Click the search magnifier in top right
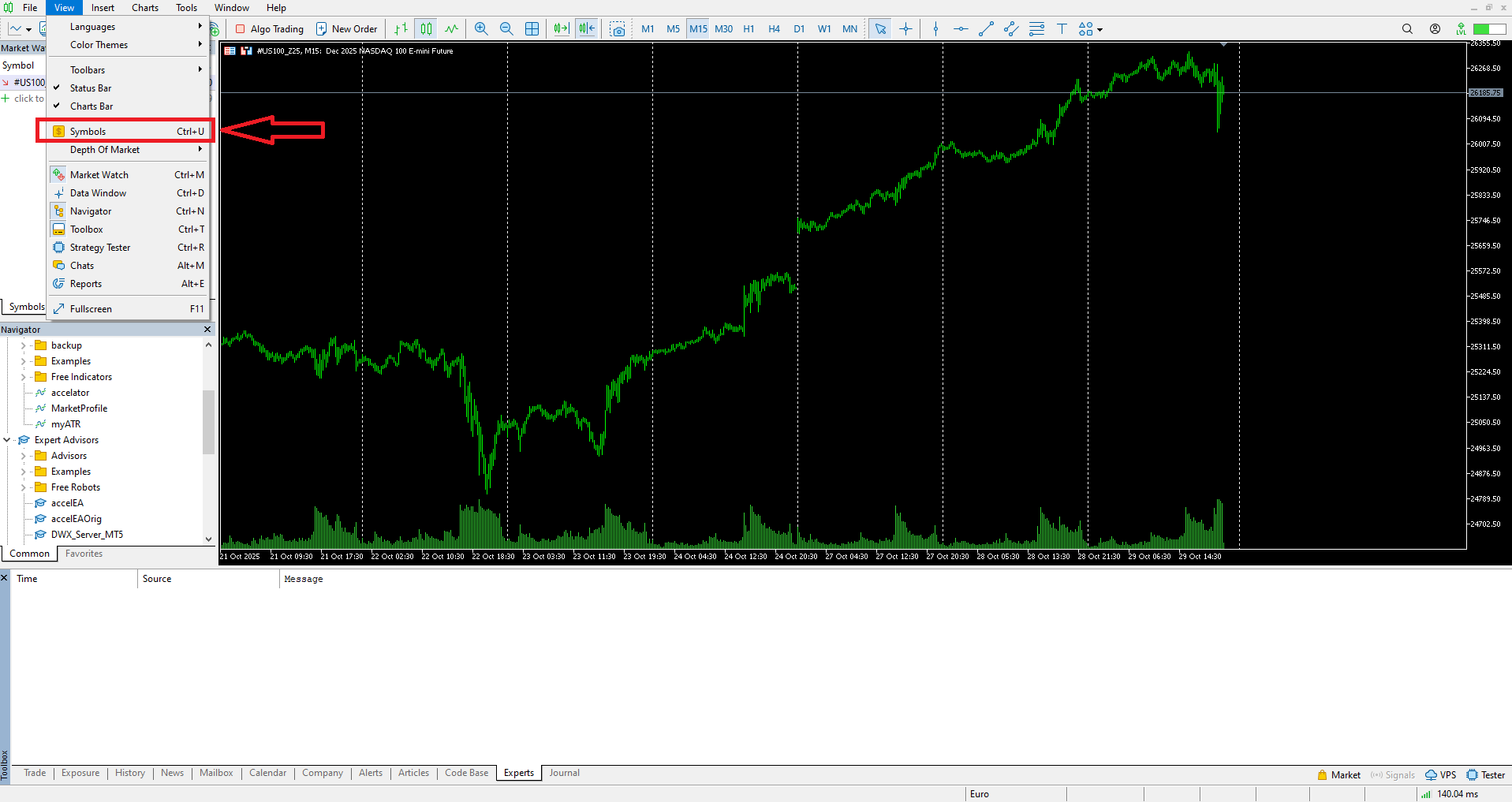The width and height of the screenshot is (1512, 802). coord(1407,29)
